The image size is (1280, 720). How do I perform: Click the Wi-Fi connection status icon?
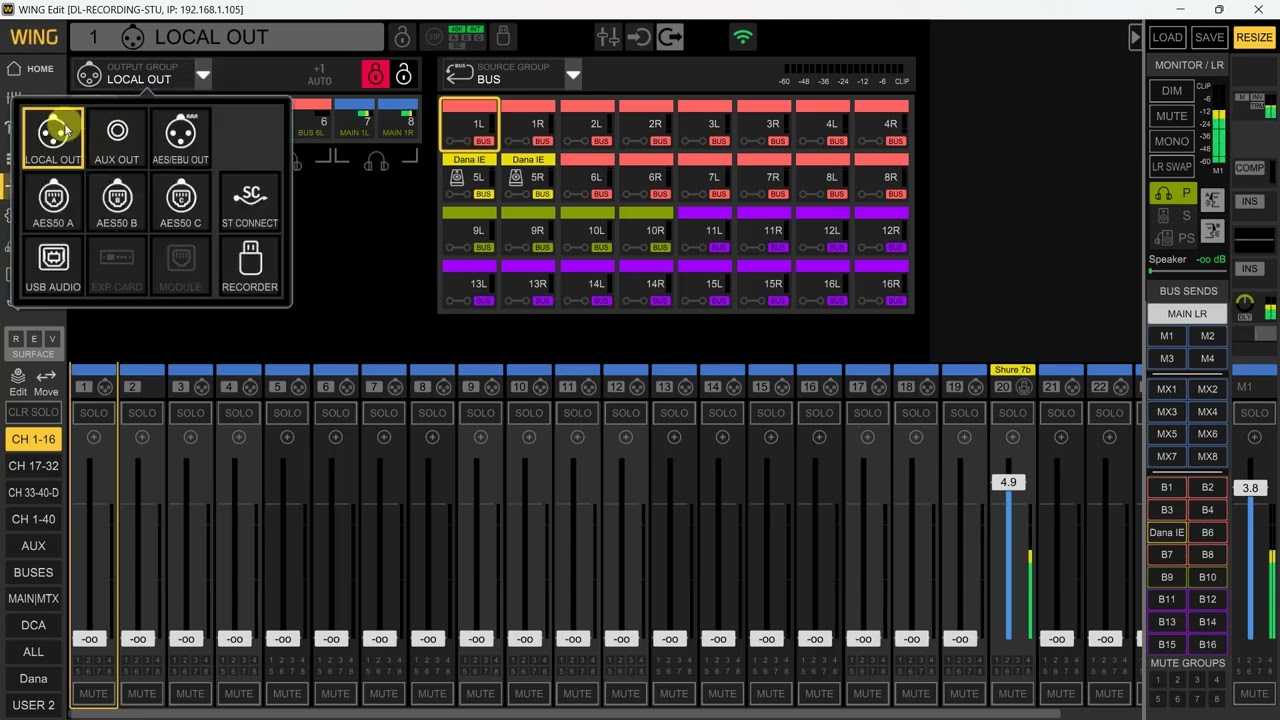click(x=743, y=38)
